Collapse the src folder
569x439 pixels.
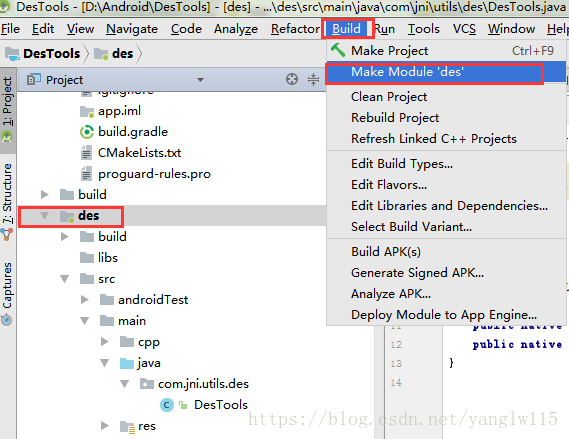65,279
